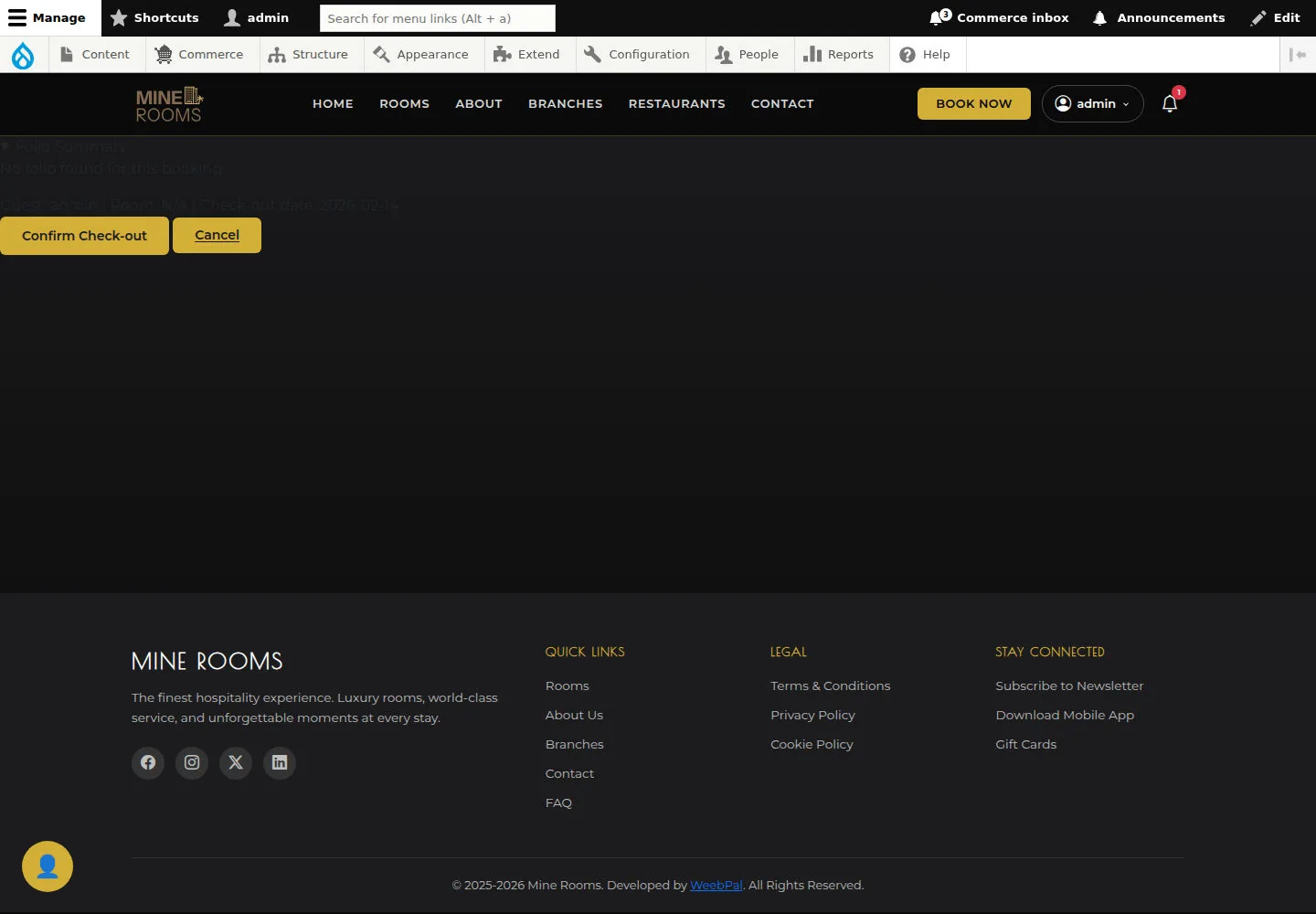Screen dimensions: 1316x914
Task: Open the Commerce inbox
Action: click(x=999, y=17)
